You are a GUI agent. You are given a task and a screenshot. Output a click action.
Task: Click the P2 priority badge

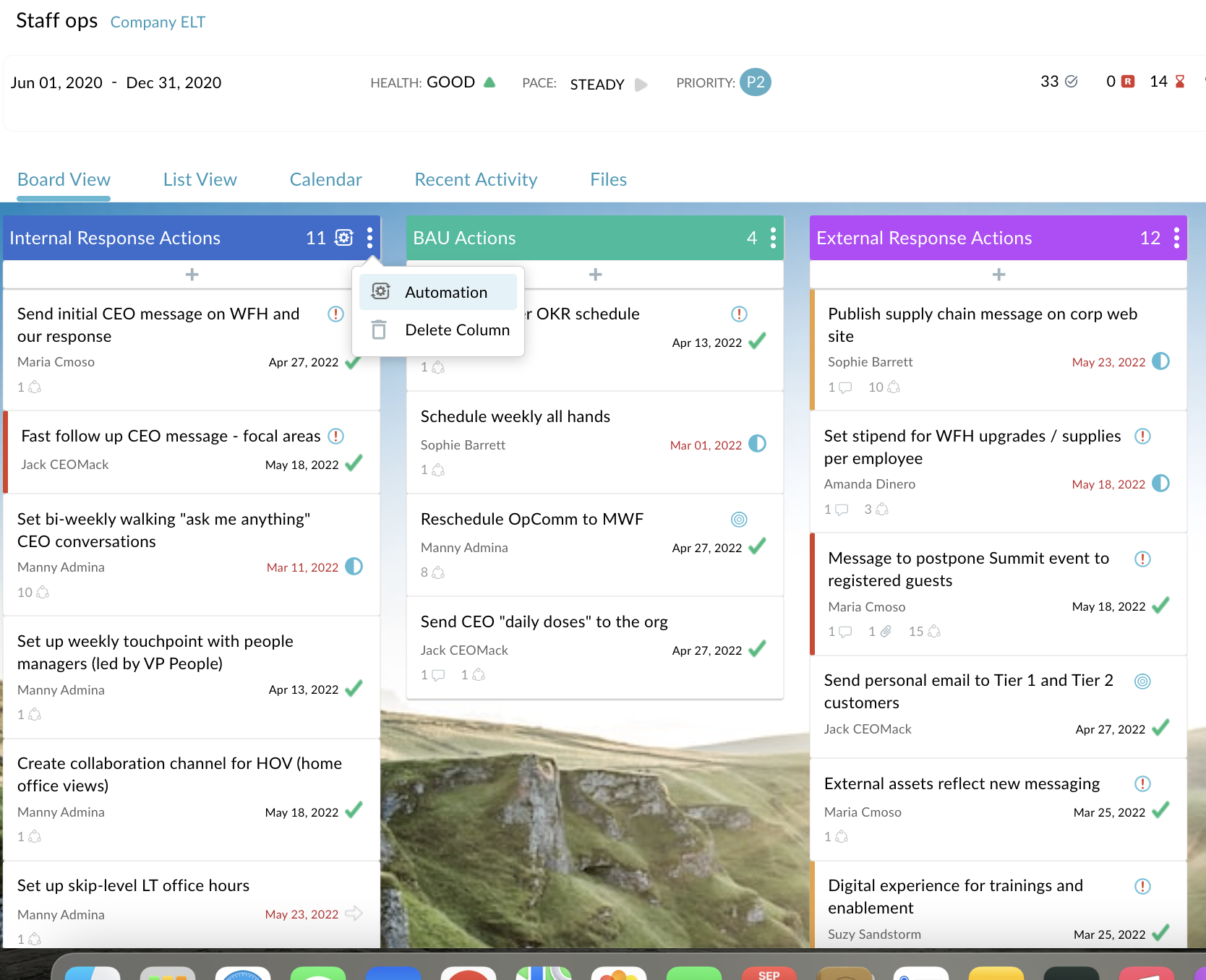pos(756,82)
